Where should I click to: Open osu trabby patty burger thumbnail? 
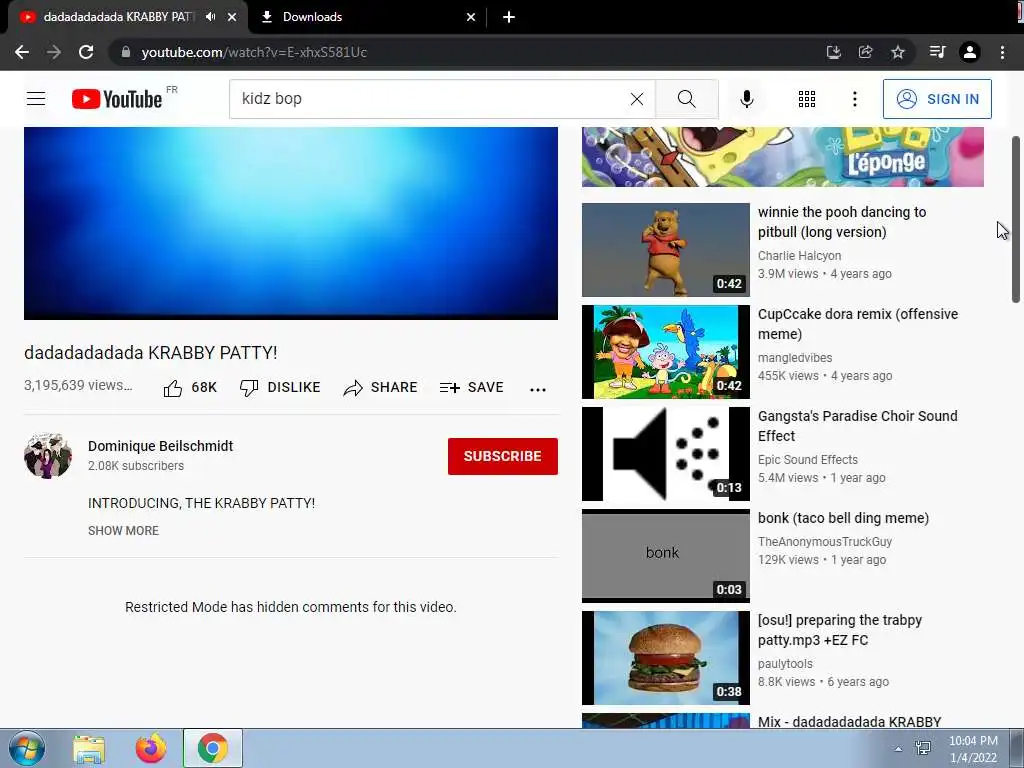tap(665, 658)
